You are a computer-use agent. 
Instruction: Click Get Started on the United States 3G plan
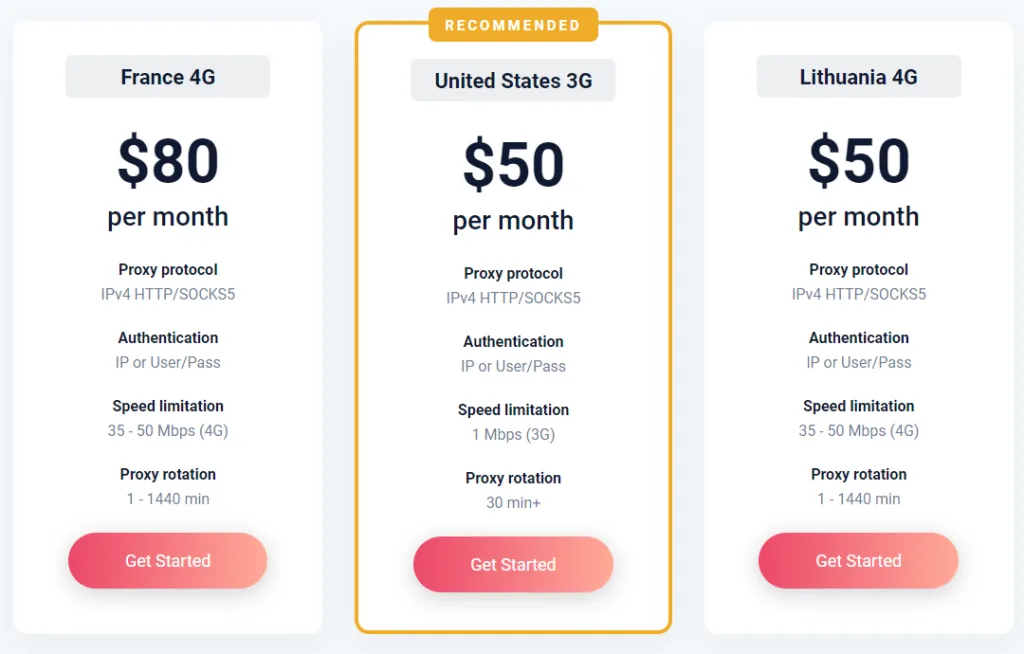tap(513, 565)
